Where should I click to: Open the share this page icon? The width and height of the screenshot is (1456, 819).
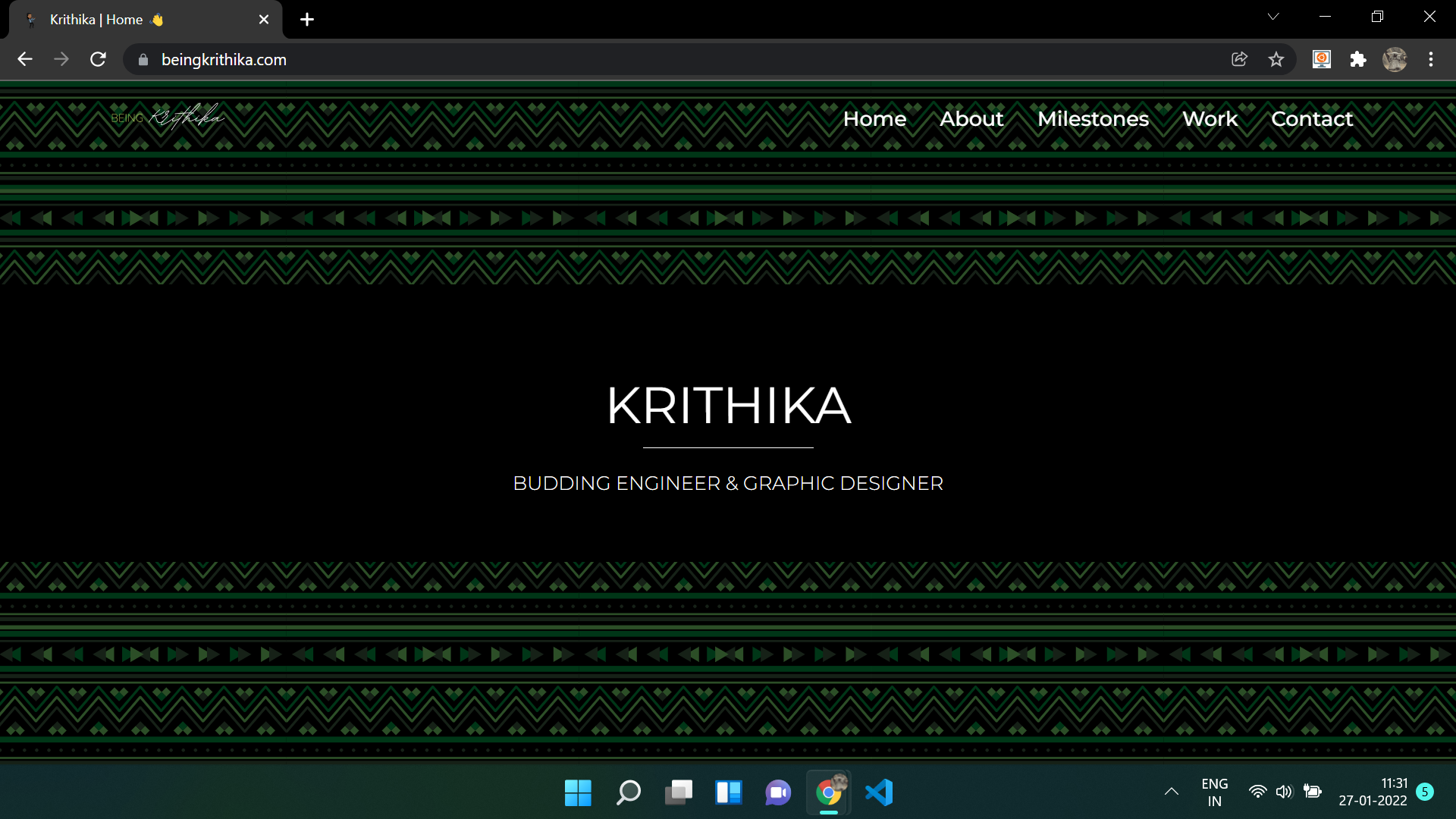pyautogui.click(x=1239, y=59)
